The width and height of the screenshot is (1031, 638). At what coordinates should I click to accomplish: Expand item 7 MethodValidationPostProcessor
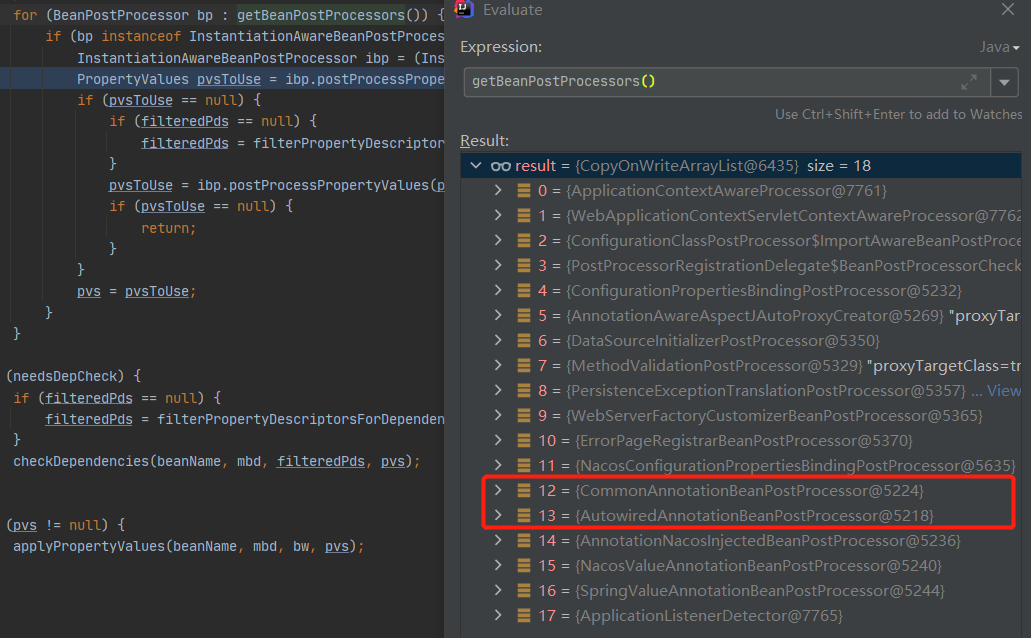click(498, 365)
